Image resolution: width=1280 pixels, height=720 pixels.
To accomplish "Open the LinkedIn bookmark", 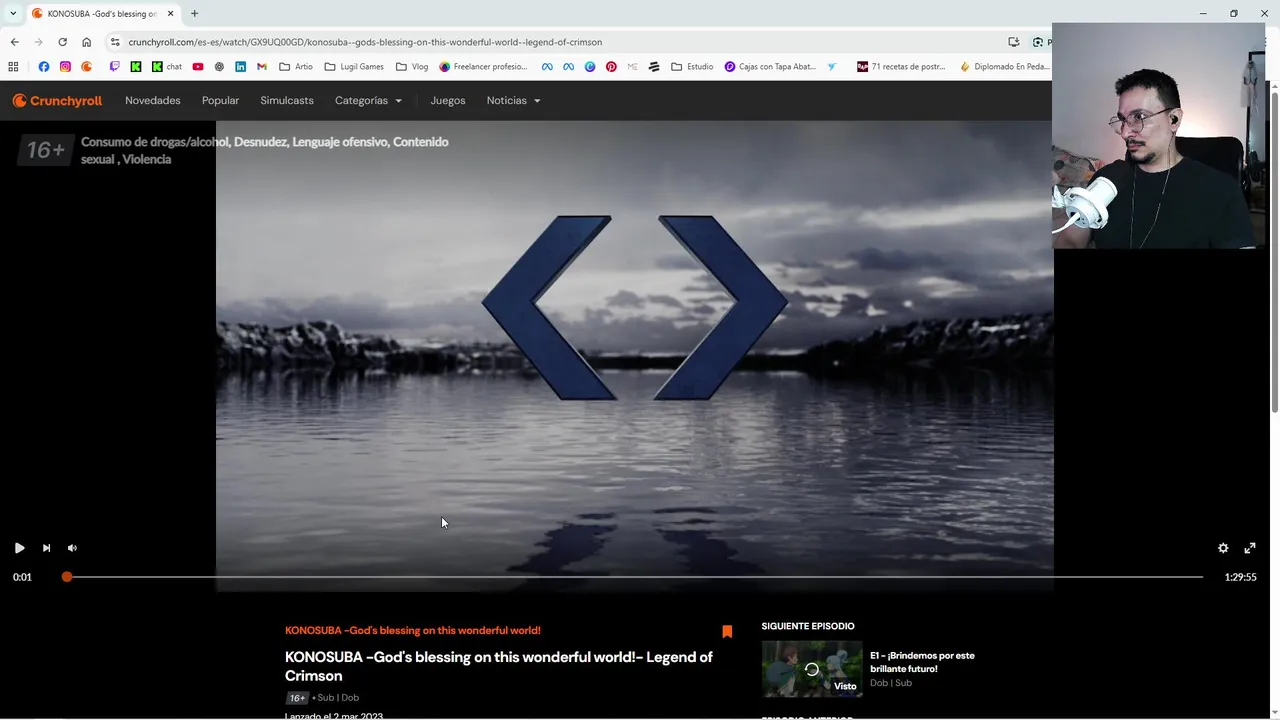I will 240,67.
